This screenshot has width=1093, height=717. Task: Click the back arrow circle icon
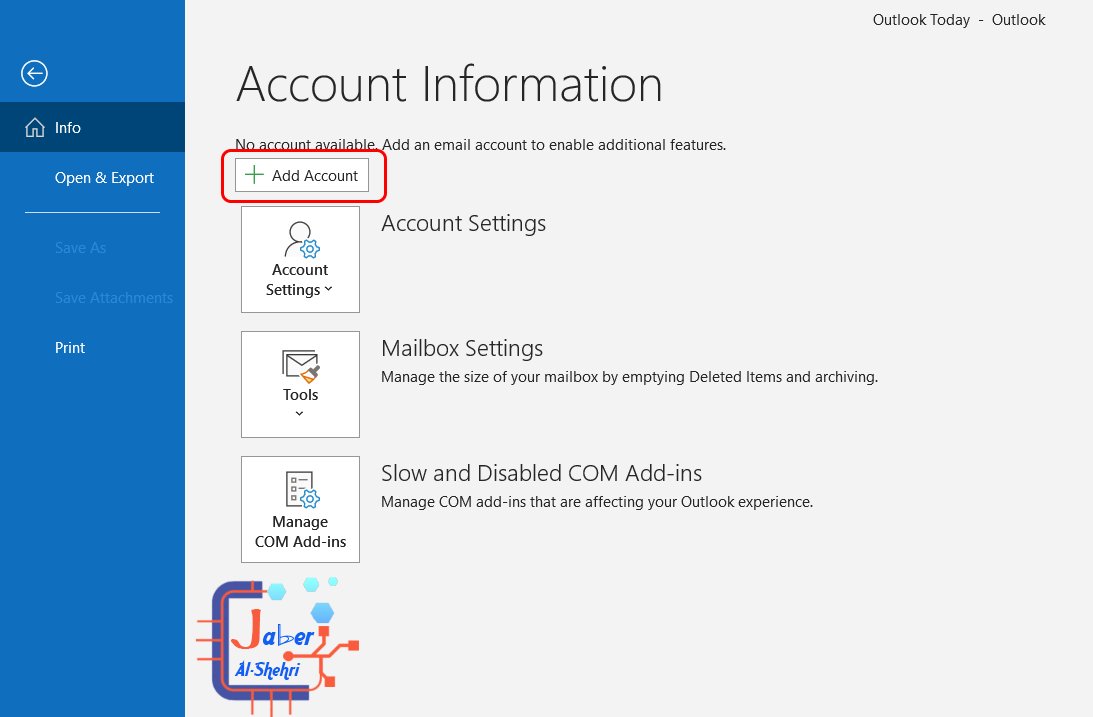pos(34,73)
